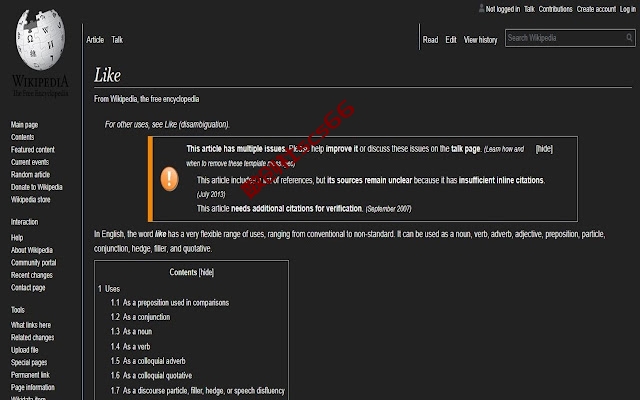Click What links here
Viewport: 640px width, 400px height.
point(31,325)
